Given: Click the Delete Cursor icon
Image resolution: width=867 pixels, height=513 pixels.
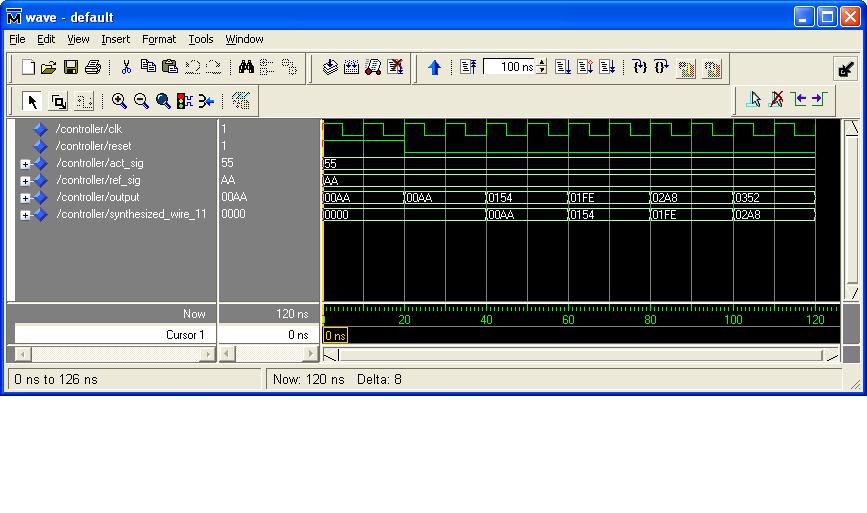Looking at the screenshot, I should pyautogui.click(x=776, y=99).
